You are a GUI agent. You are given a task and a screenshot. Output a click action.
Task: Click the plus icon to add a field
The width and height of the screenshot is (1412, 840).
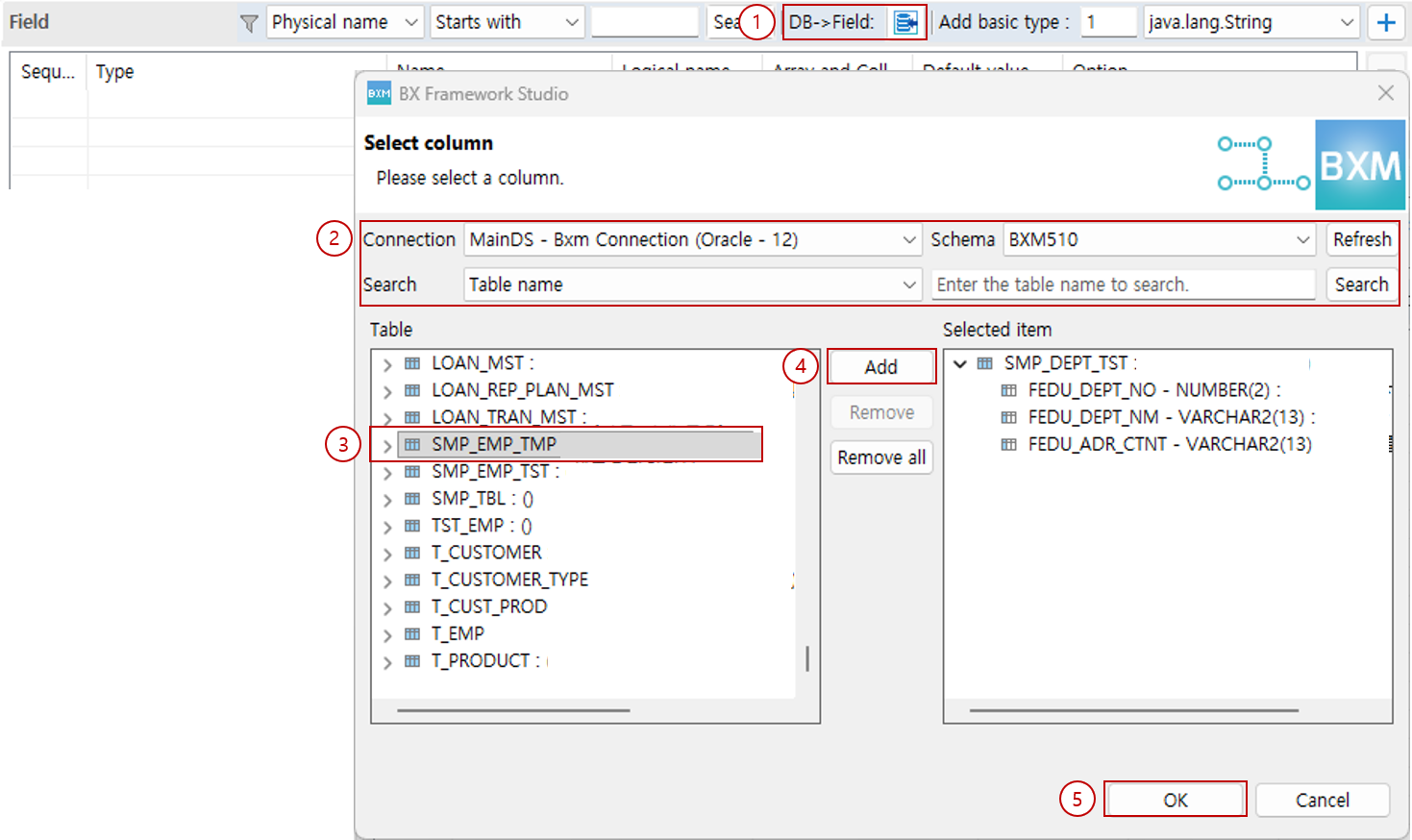coord(1386,22)
